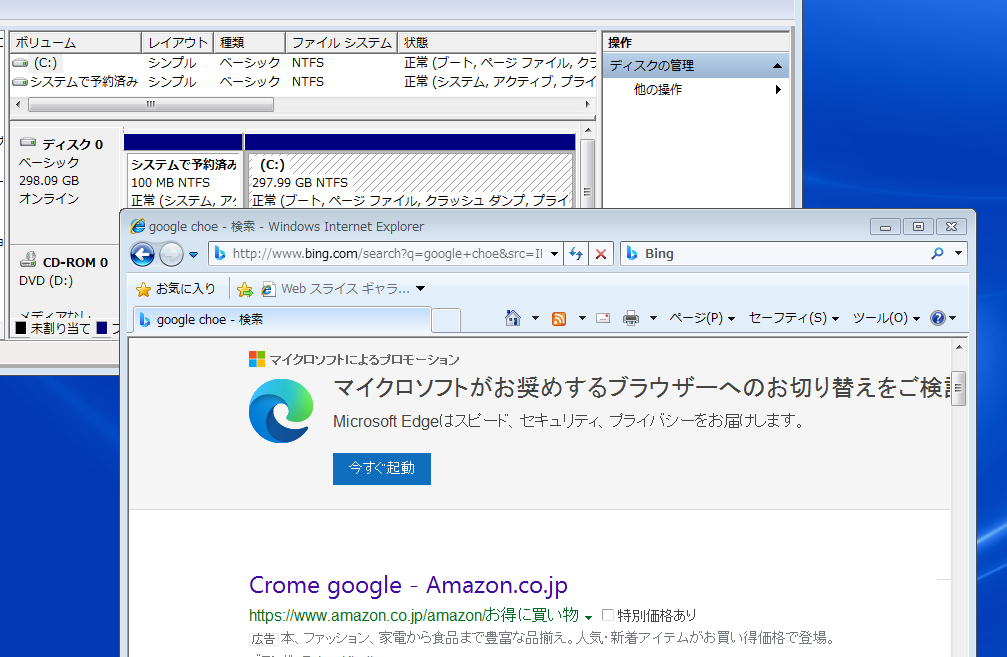Image resolution: width=1007 pixels, height=657 pixels.
Task: Open the dropdown arrow beside the Amazon URL
Action: [x=588, y=617]
